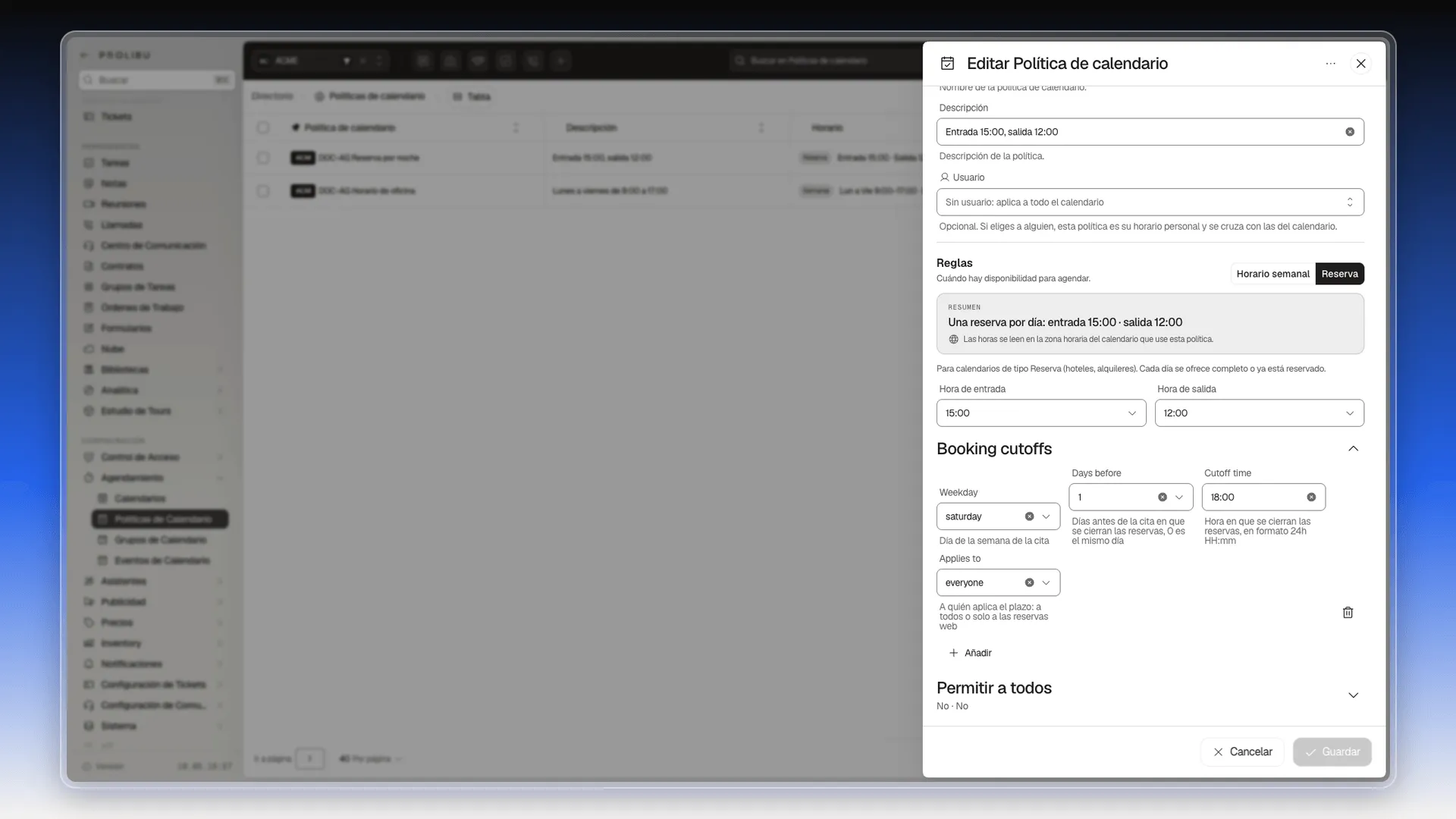Clear the Cutoff time 18:00 value
Image resolution: width=1456 pixels, height=819 pixels.
tap(1311, 497)
